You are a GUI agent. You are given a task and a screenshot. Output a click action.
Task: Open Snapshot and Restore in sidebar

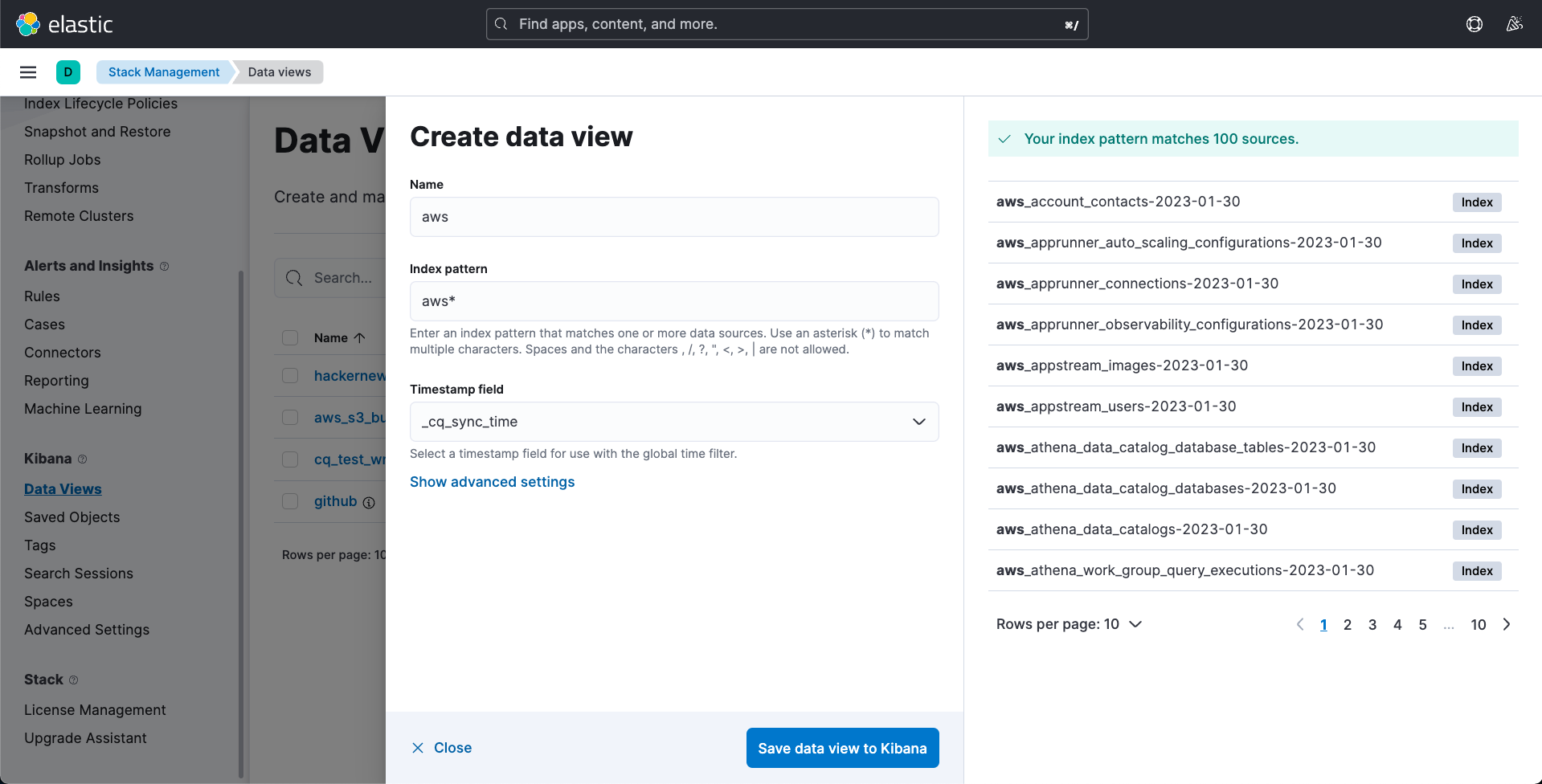(97, 132)
